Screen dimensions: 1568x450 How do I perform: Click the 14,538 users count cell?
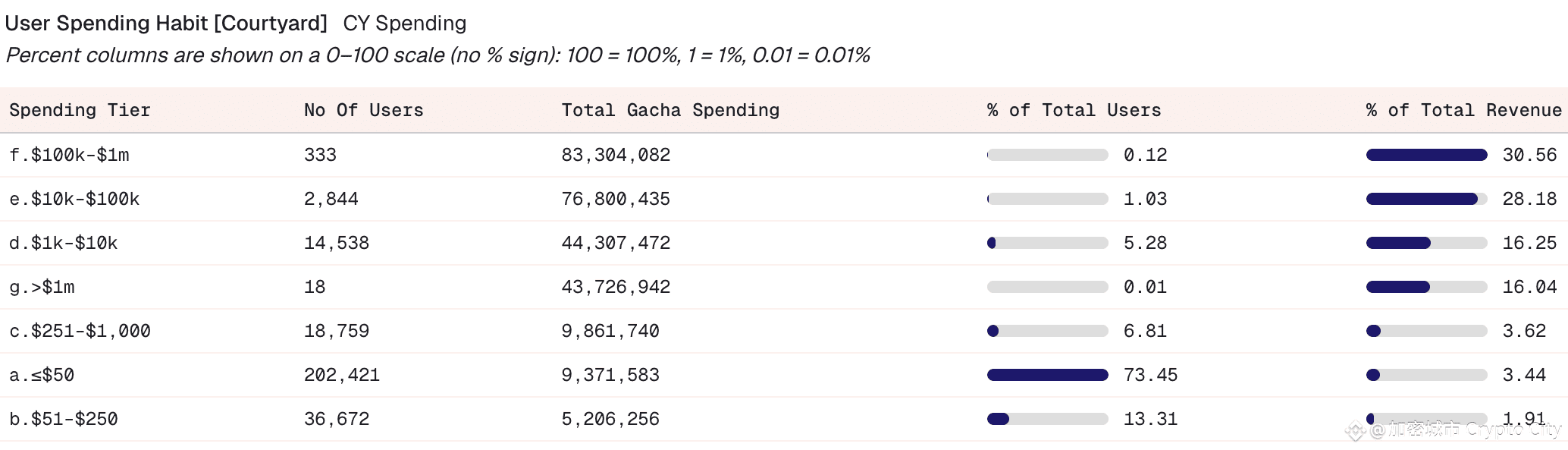tap(337, 243)
